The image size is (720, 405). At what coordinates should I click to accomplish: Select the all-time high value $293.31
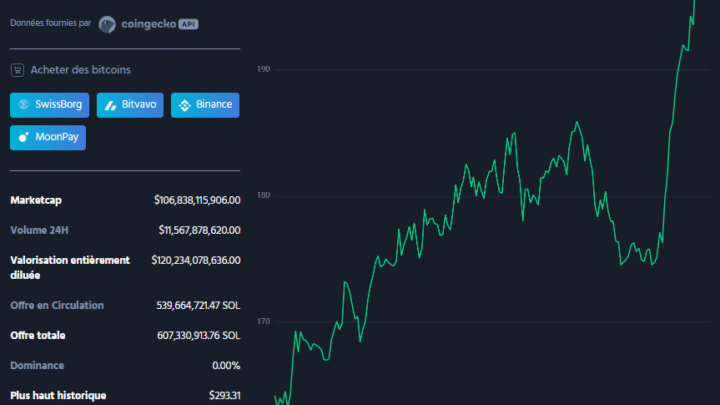pos(225,396)
